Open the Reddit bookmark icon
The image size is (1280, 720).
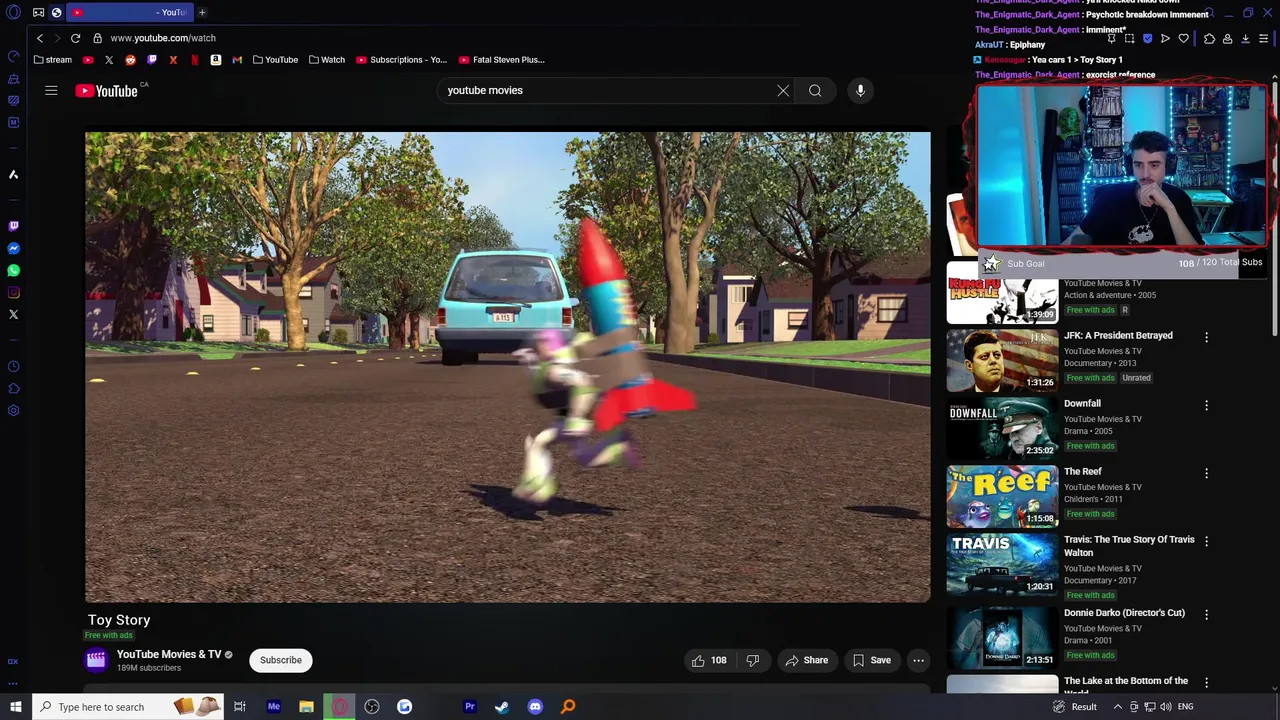(130, 60)
